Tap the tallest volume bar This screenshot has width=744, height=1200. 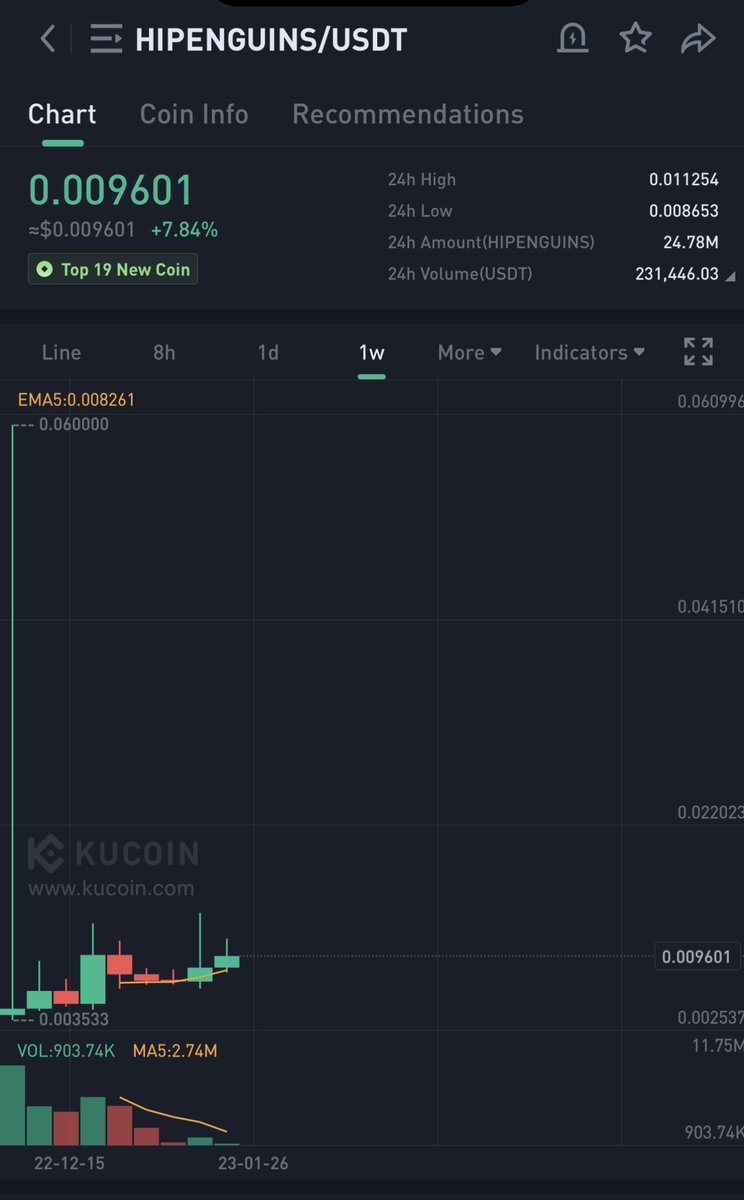pos(12,1105)
